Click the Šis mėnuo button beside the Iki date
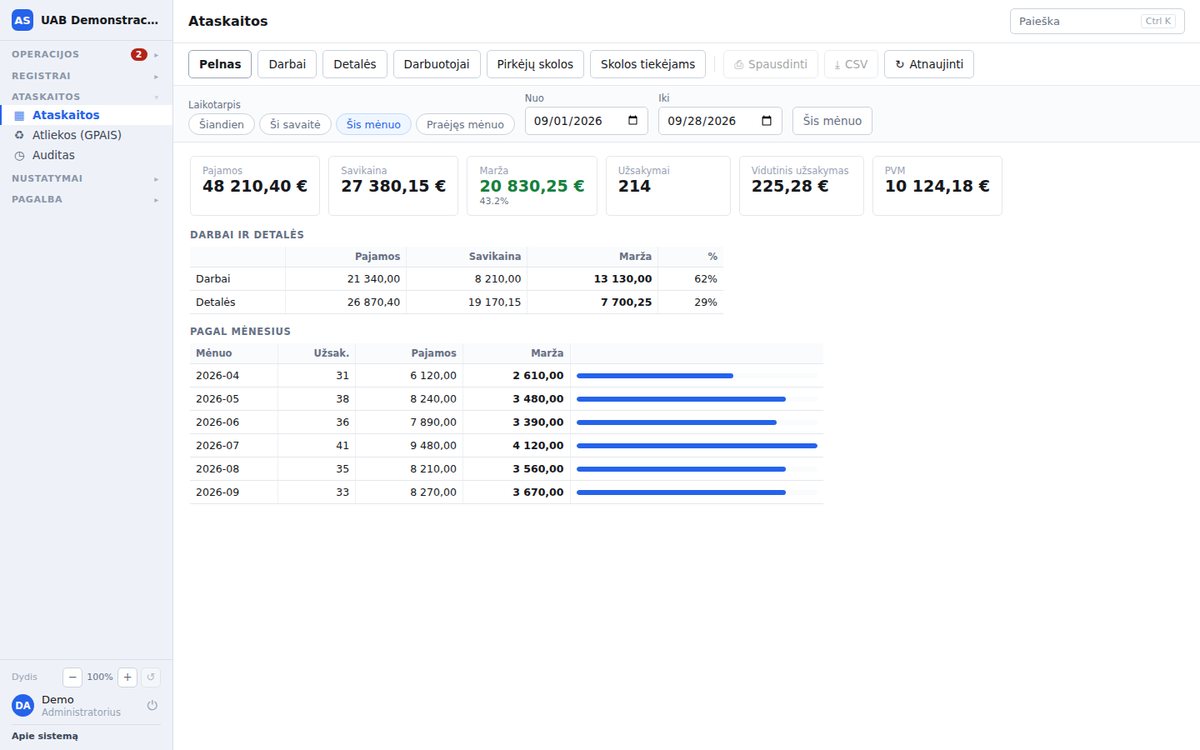 [x=832, y=121]
